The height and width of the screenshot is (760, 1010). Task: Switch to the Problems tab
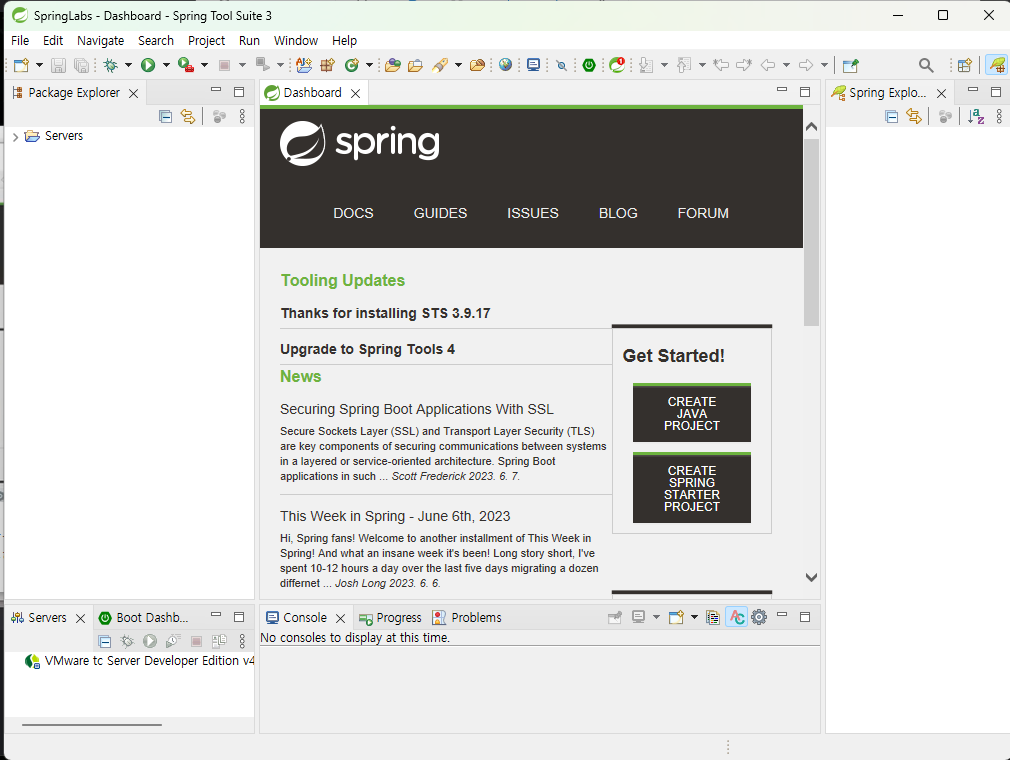click(467, 618)
